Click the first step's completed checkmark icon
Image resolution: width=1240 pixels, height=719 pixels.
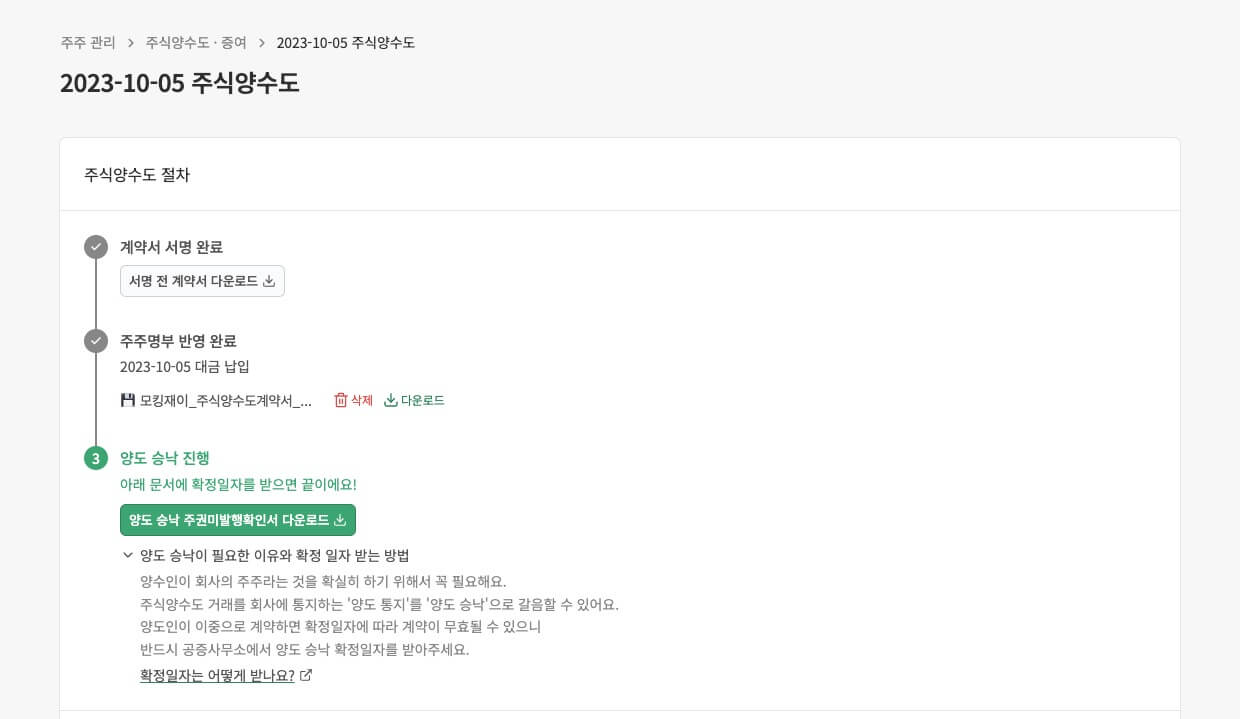coord(96,247)
